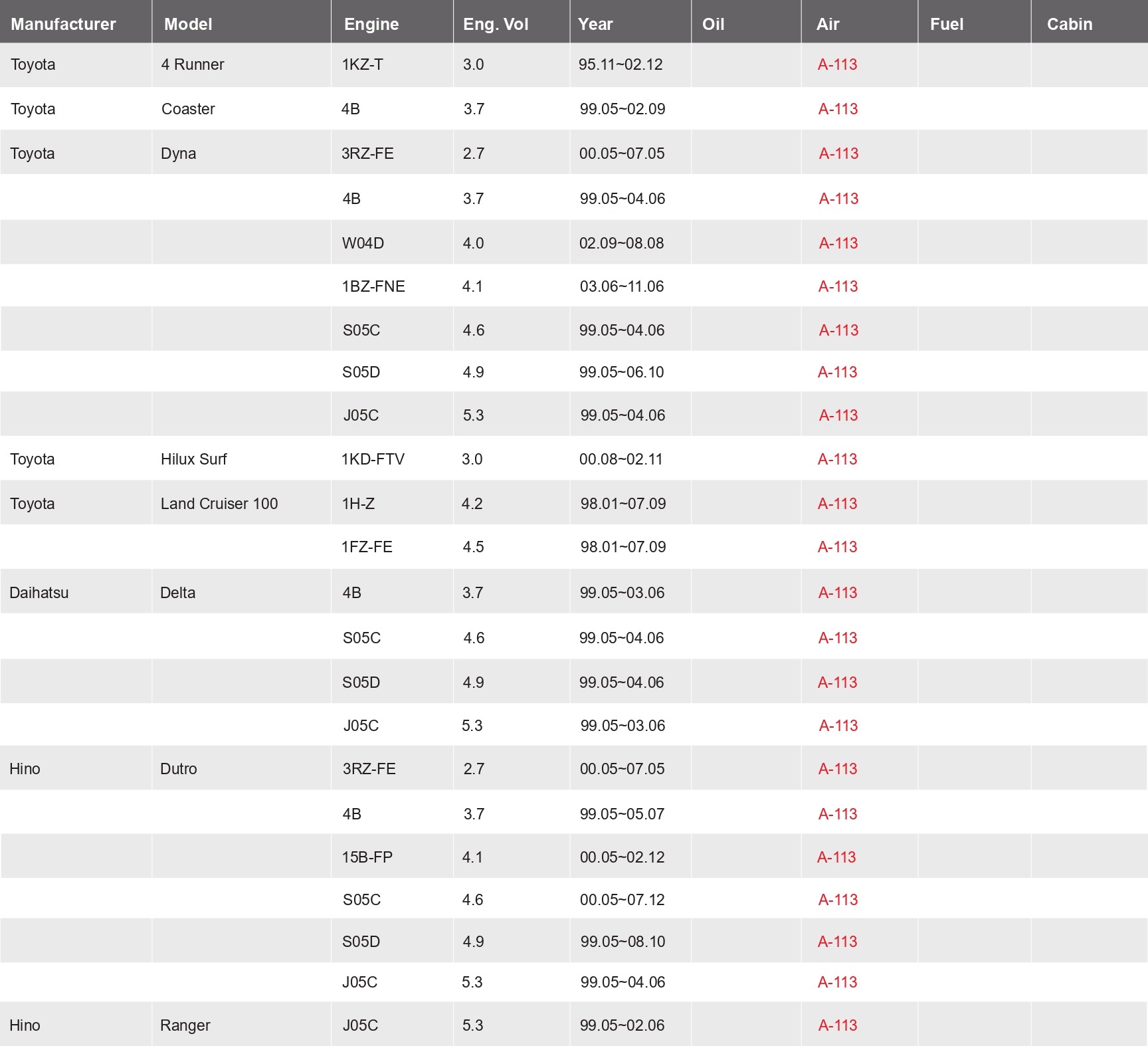The image size is (1148, 1046).
Task: Open A-113 link in the 4 Runner row
Action: point(837,64)
